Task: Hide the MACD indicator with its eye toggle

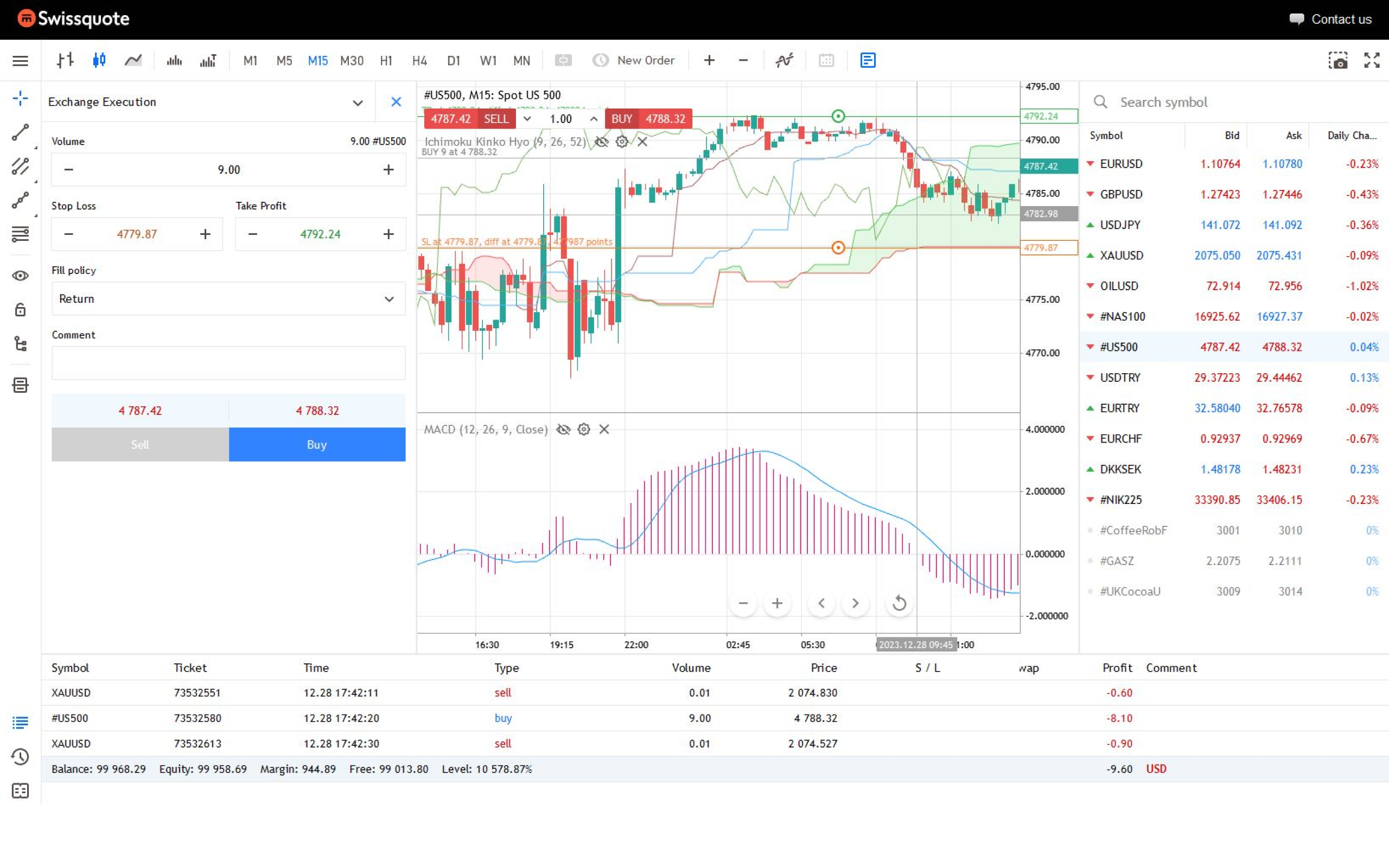Action: pyautogui.click(x=564, y=430)
